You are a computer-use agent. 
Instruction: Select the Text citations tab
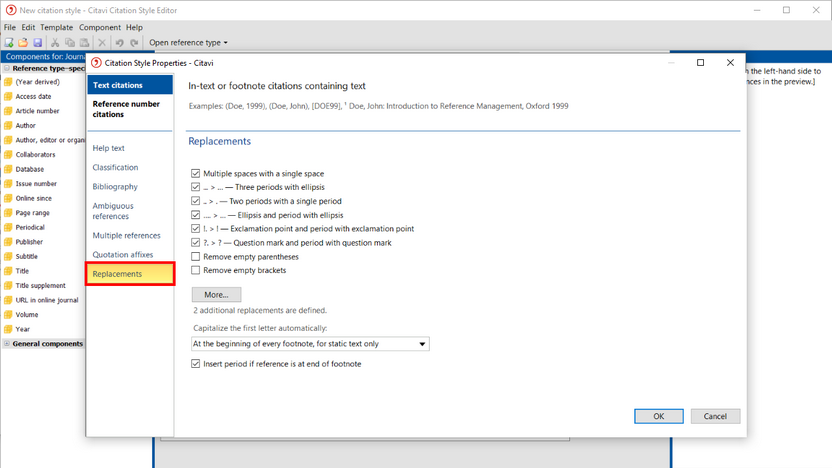(130, 85)
